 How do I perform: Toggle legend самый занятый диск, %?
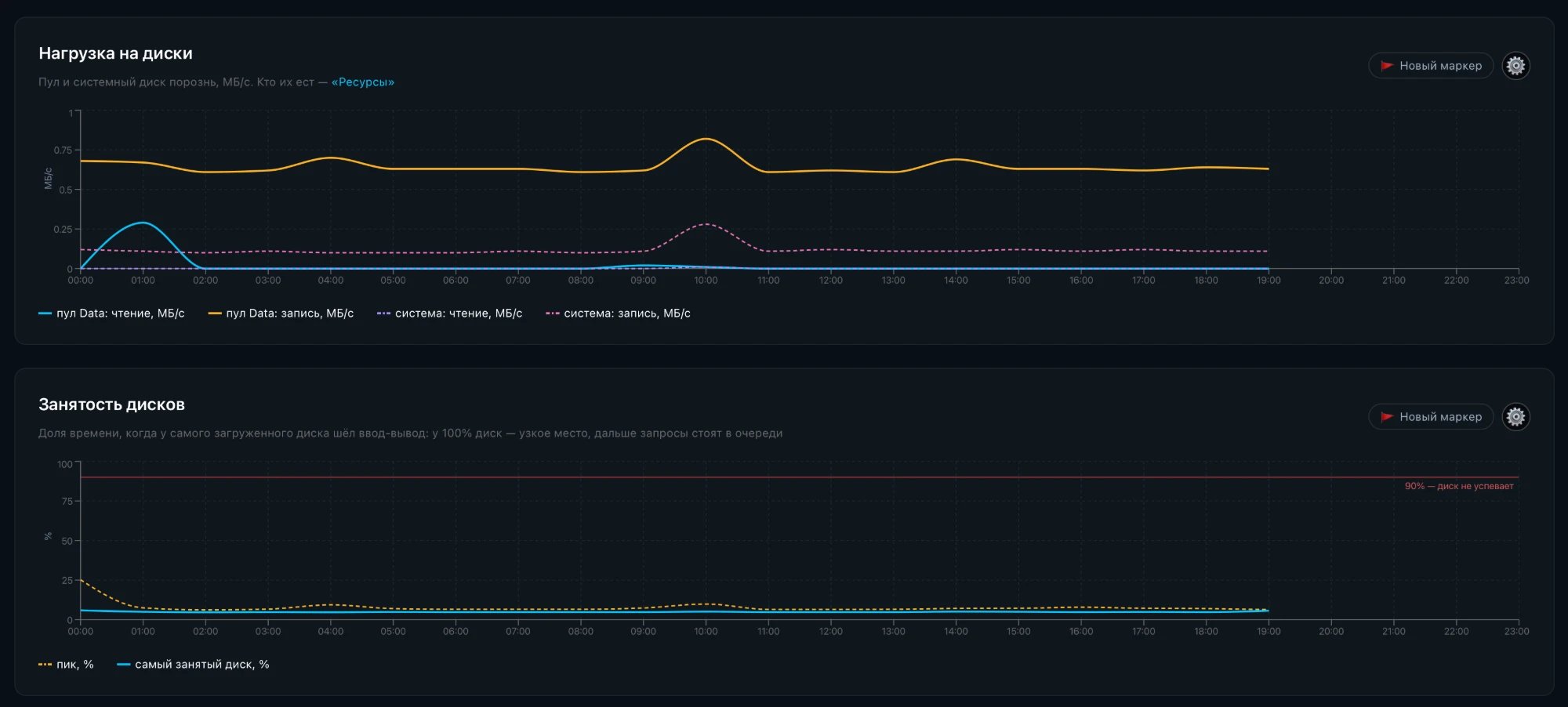(193, 665)
